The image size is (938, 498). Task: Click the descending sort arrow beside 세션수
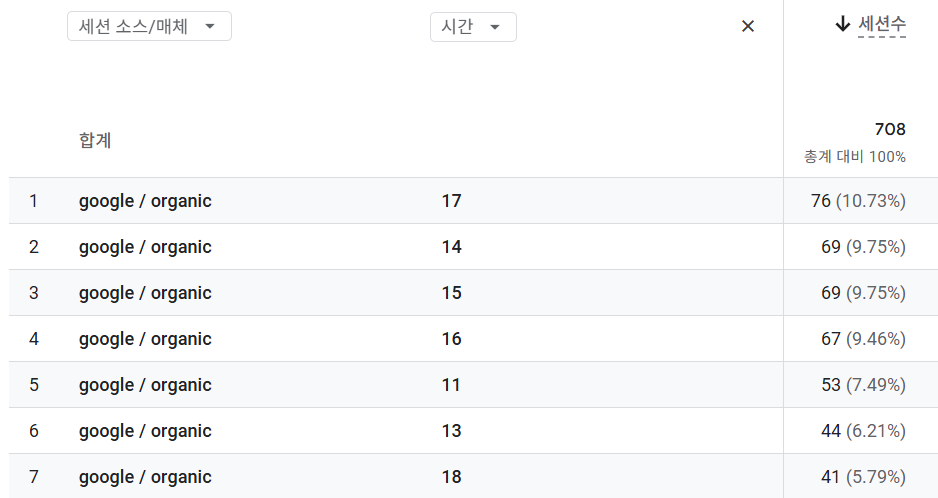(842, 25)
